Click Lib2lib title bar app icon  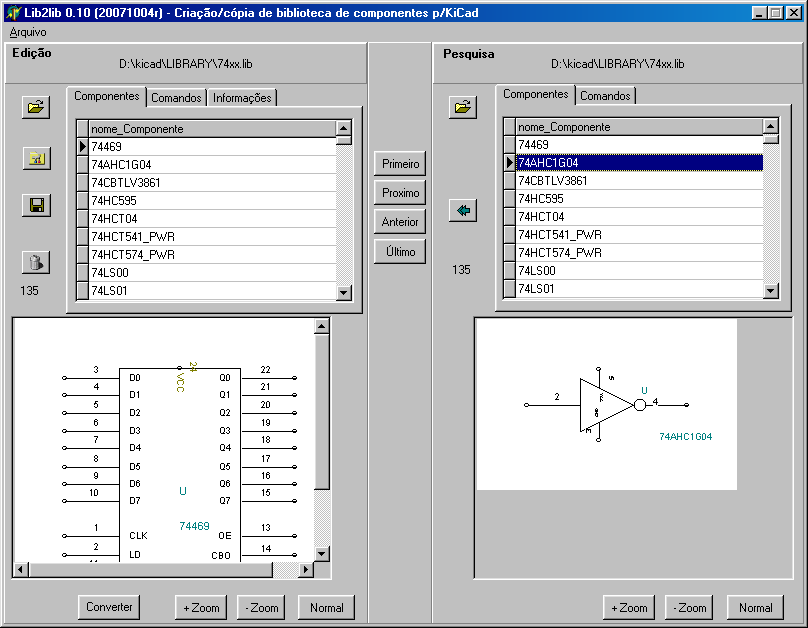point(13,12)
